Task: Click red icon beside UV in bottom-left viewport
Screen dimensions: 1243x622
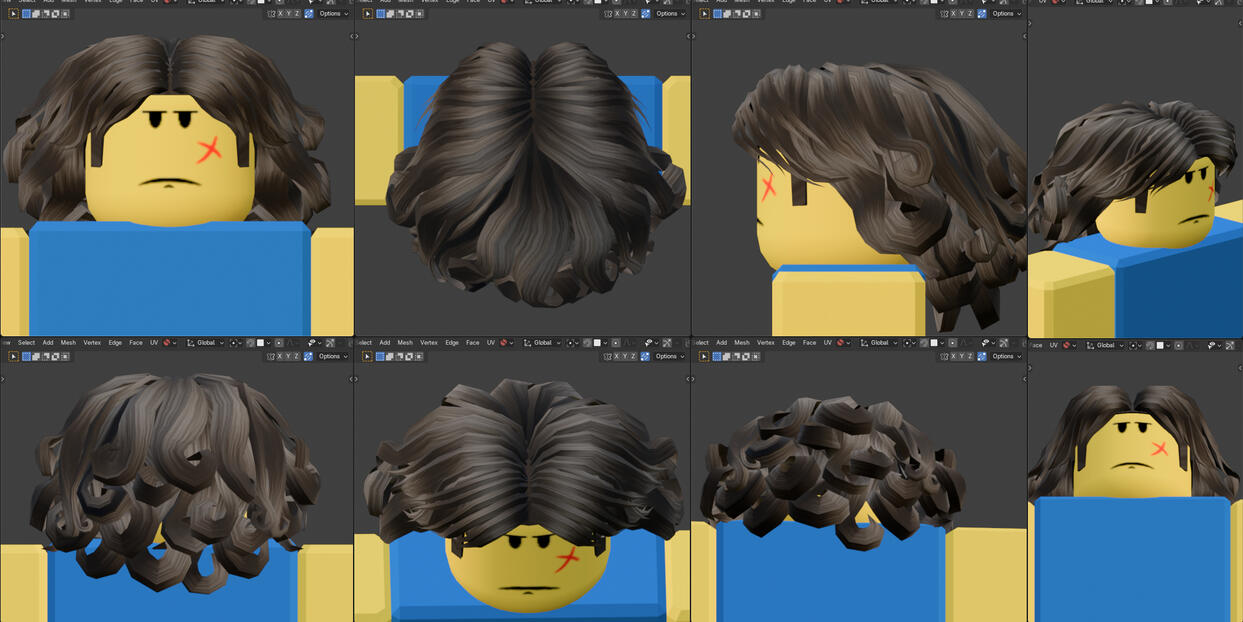Action: tap(166, 343)
